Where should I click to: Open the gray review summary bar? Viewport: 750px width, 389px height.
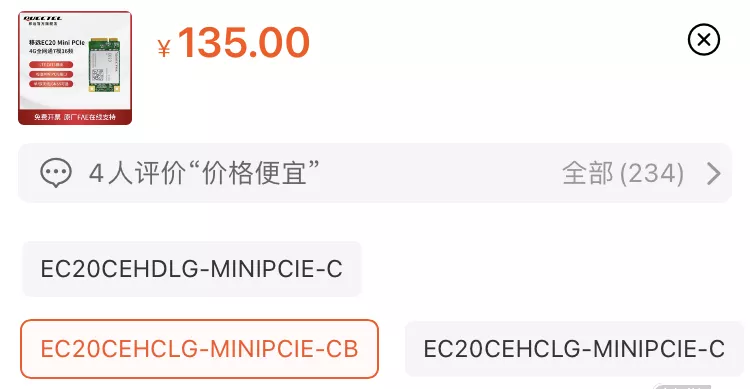coord(375,173)
